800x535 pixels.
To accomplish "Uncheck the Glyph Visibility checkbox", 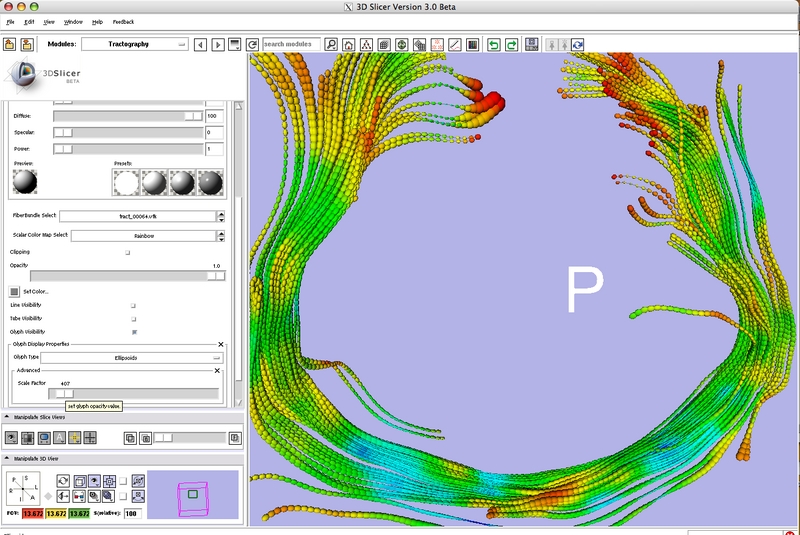I will [x=133, y=331].
